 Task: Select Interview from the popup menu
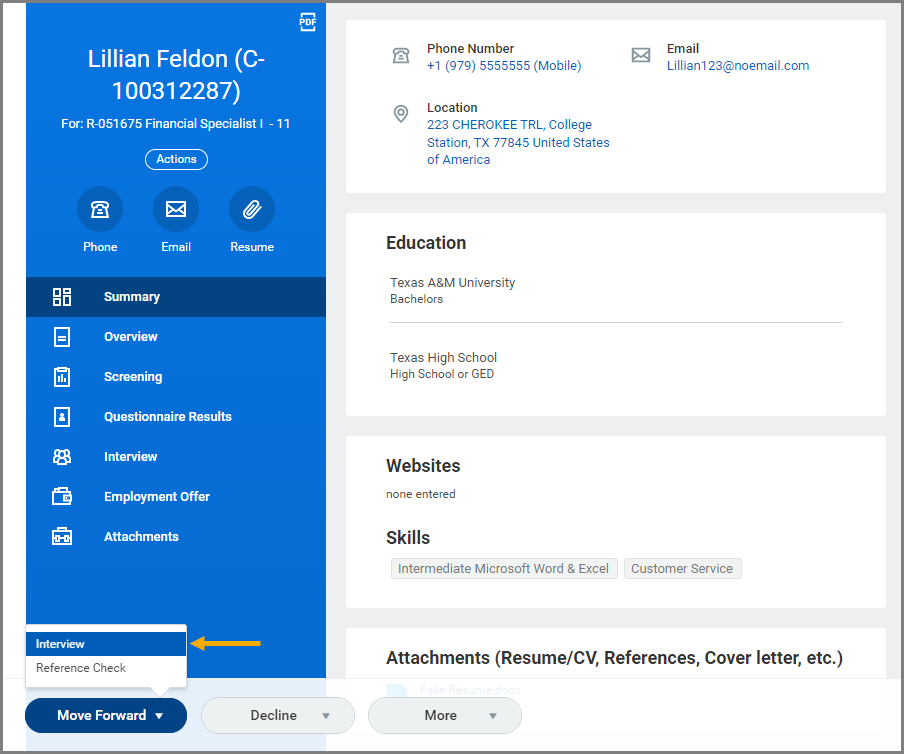click(x=106, y=644)
